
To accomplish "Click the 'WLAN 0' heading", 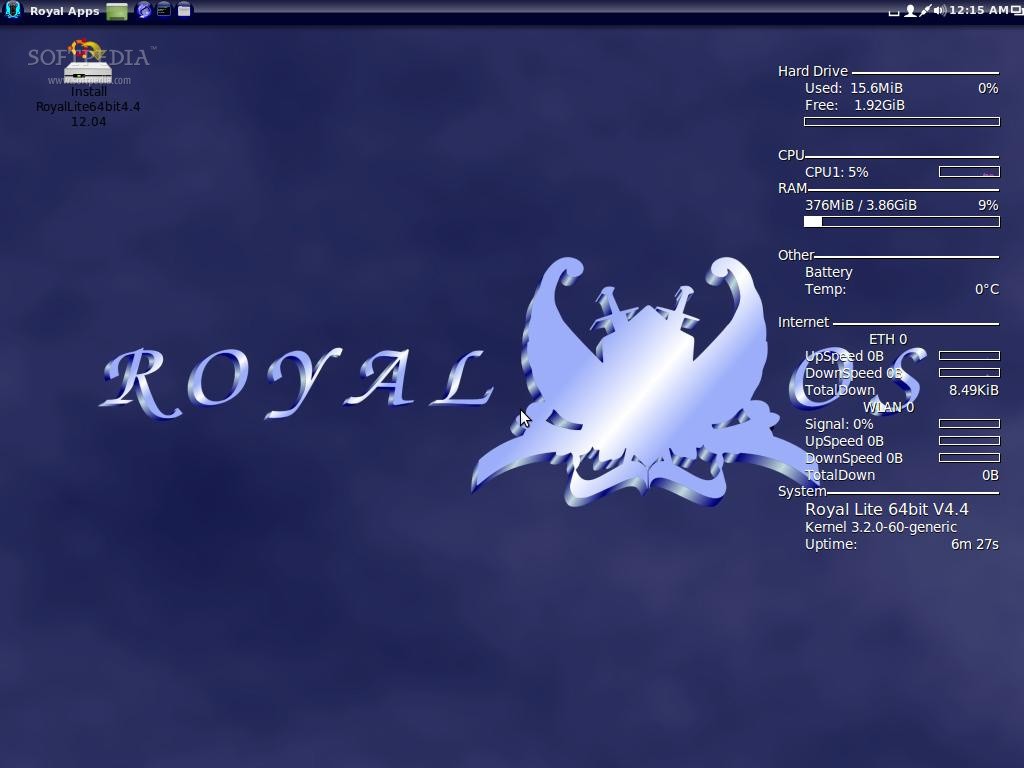I will (888, 408).
